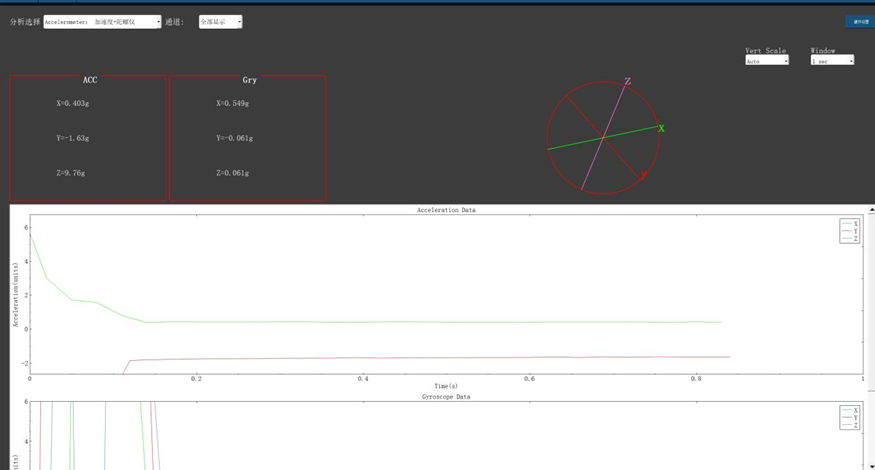This screenshot has width=875, height=470.
Task: Expand the channel dropdown showing 全部显示
Action: [x=220, y=22]
